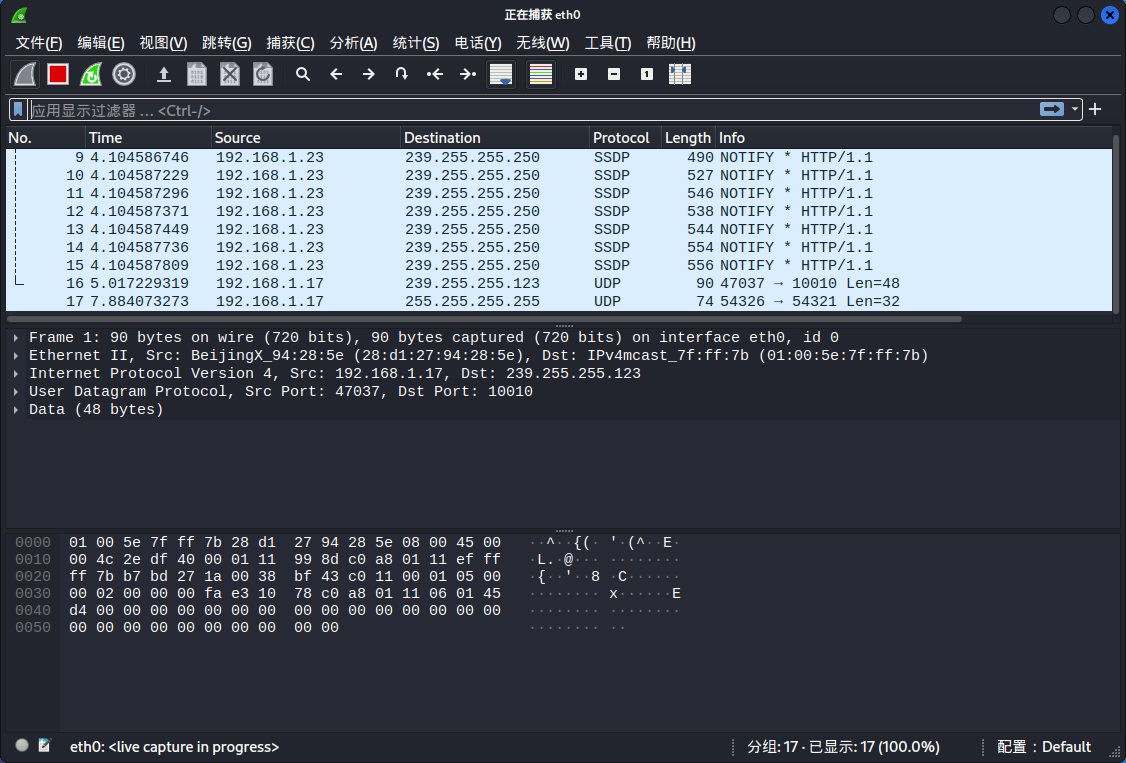Open the 无线(W) menu

(x=543, y=43)
